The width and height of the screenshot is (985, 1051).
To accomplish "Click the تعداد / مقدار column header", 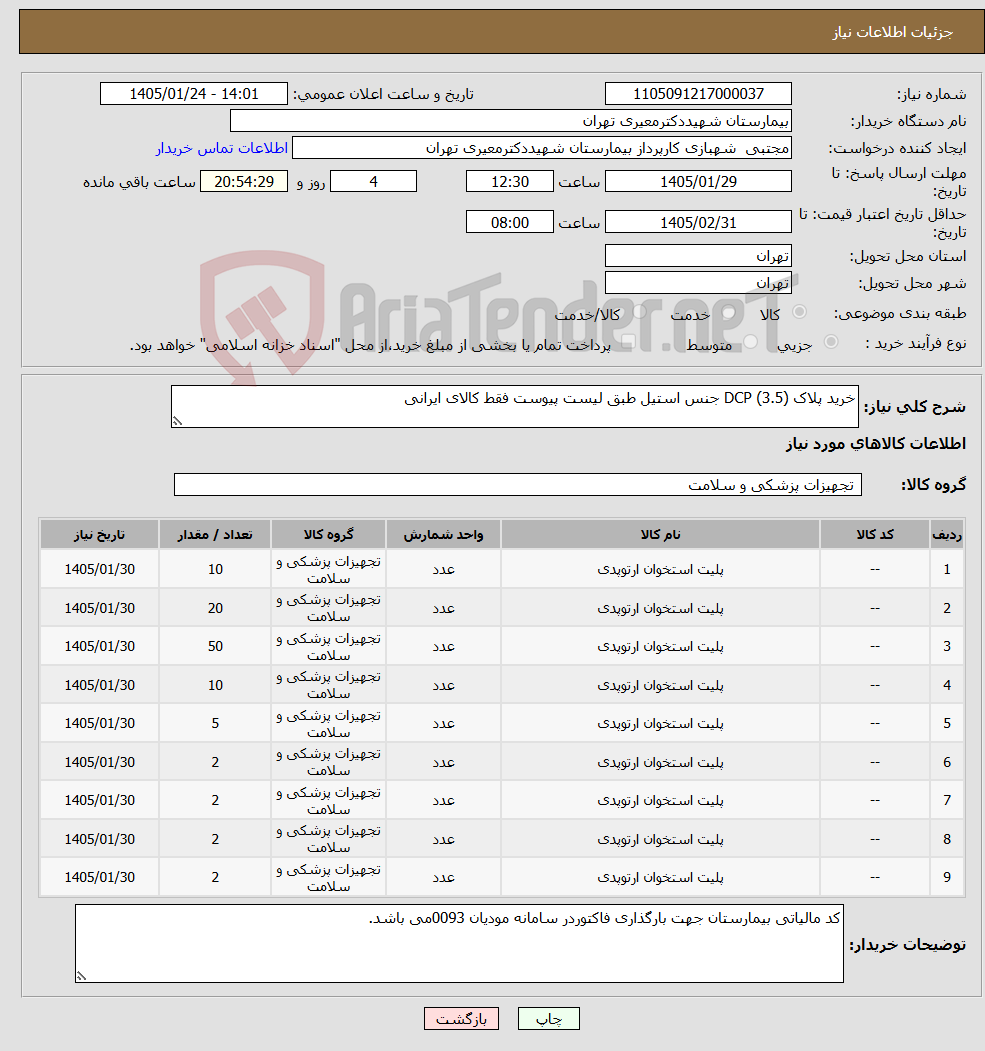I will click(214, 534).
